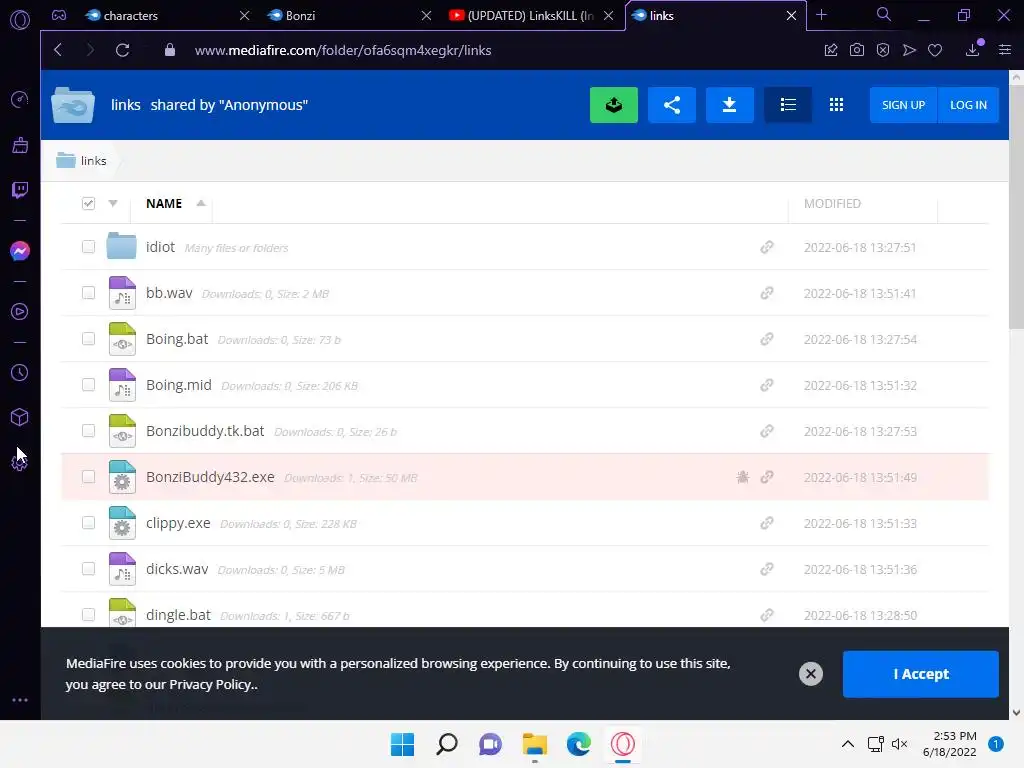
Task: Copy link icon for dingle.bat
Action: 767,615
